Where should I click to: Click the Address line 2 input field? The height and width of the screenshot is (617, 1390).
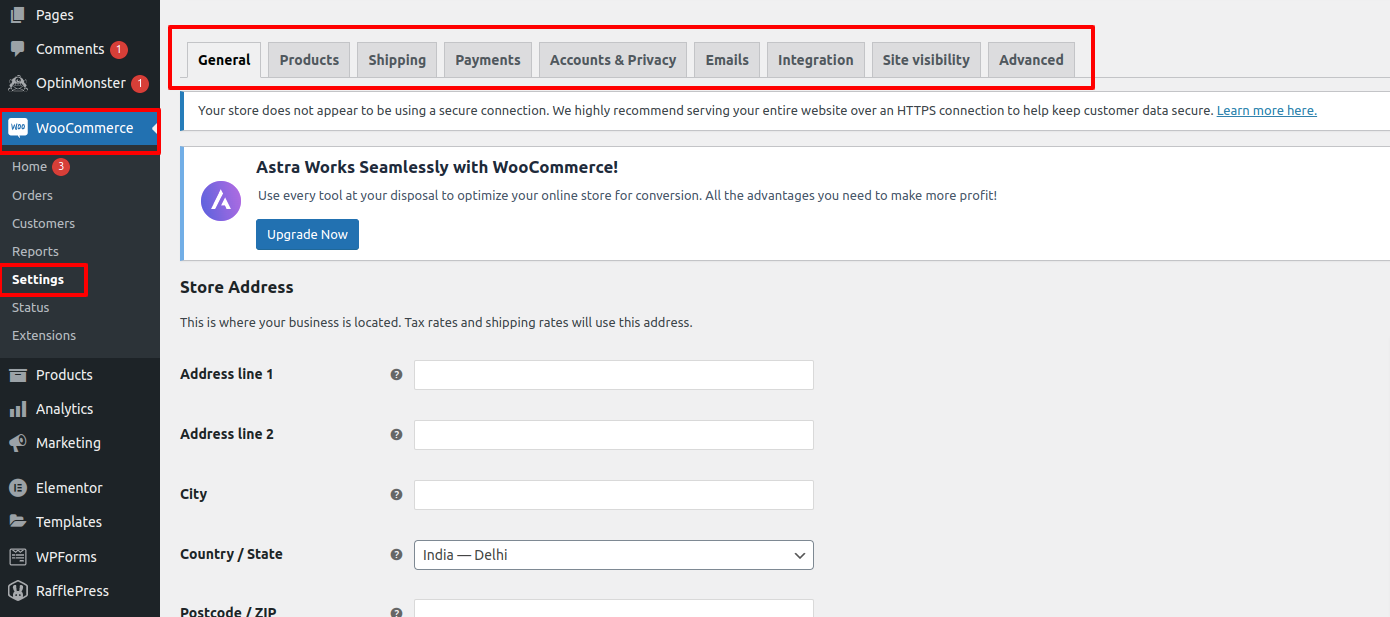point(614,435)
